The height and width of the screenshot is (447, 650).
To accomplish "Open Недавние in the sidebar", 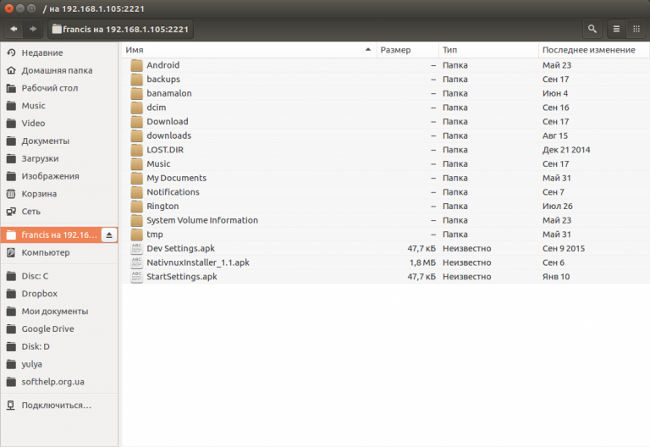I will [59, 53].
